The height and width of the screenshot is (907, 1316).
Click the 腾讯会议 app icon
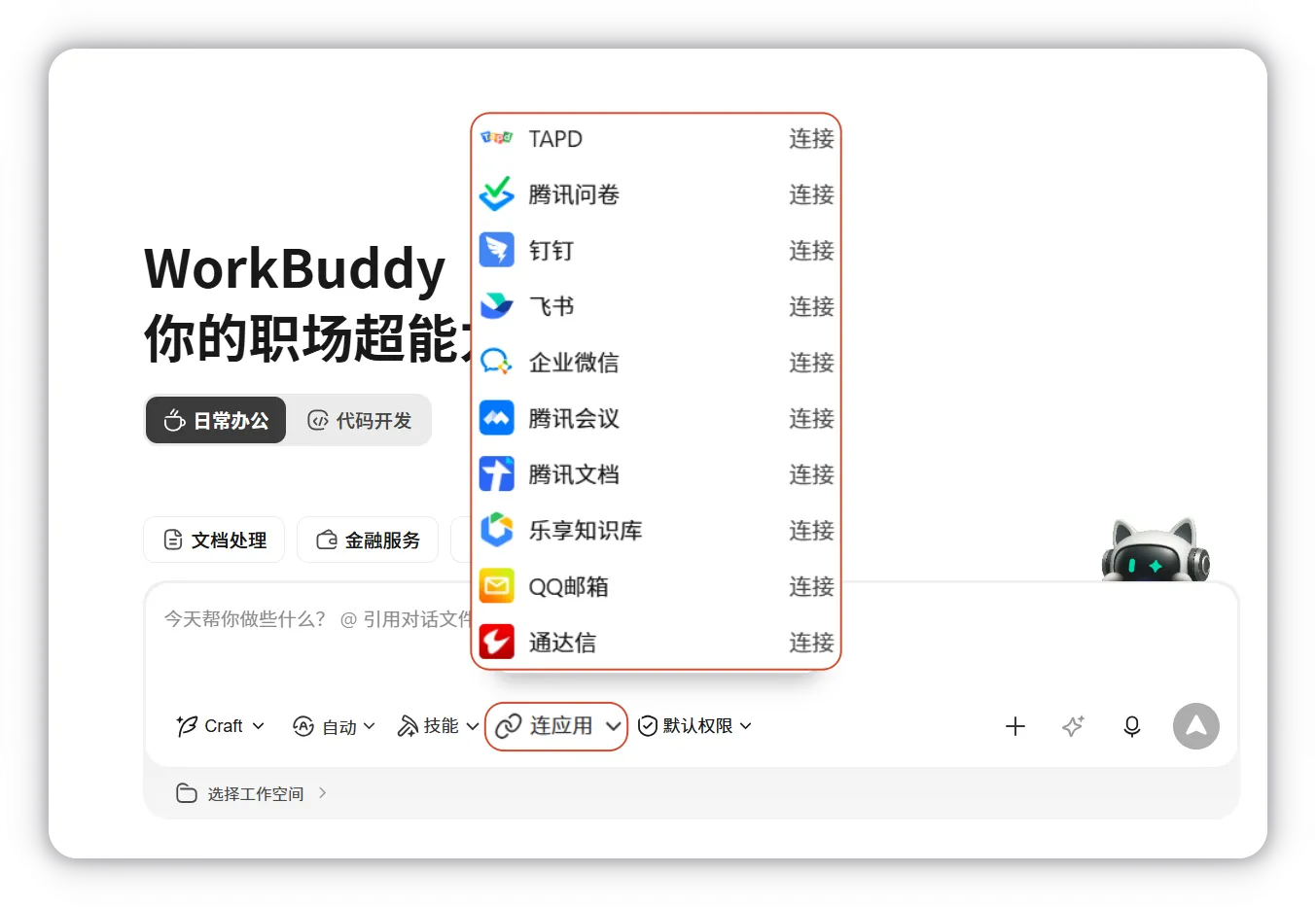497,418
